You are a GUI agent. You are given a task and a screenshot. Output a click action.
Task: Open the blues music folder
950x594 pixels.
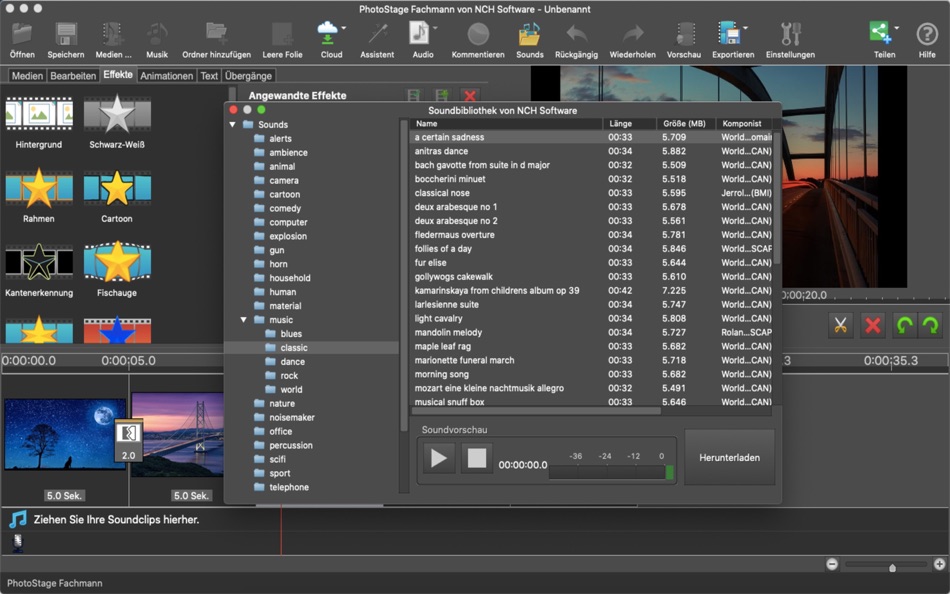point(291,333)
